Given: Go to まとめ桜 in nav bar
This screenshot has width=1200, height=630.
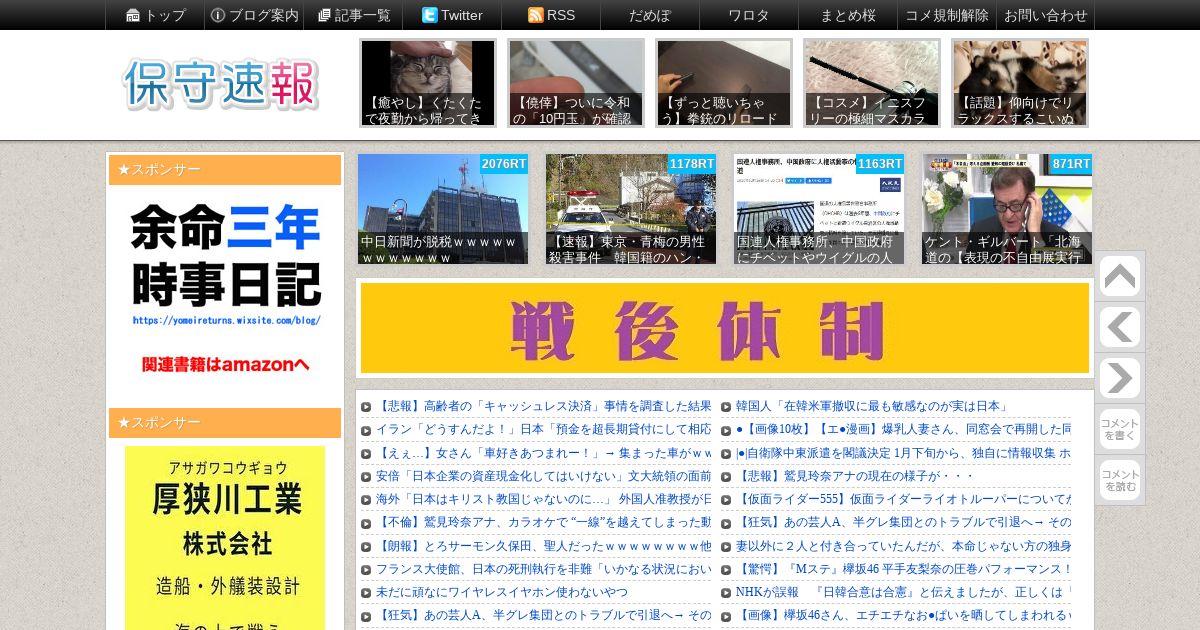Looking at the screenshot, I should 848,15.
